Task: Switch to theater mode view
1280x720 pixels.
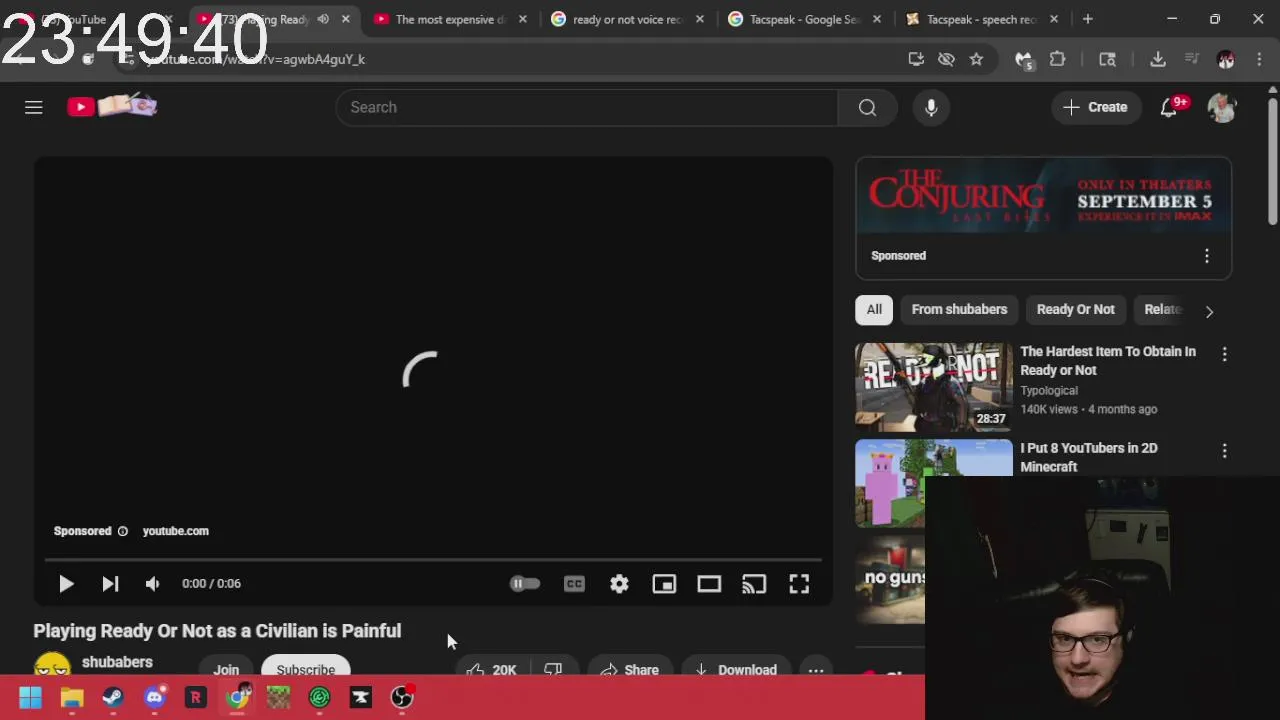Action: [x=709, y=584]
